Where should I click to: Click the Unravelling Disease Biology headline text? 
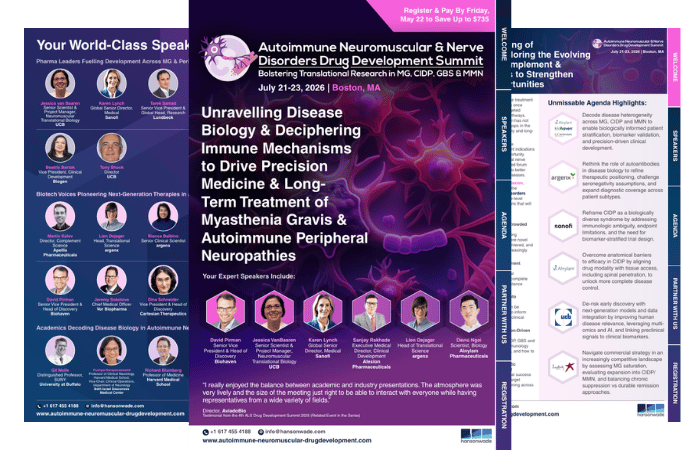pyautogui.click(x=284, y=184)
